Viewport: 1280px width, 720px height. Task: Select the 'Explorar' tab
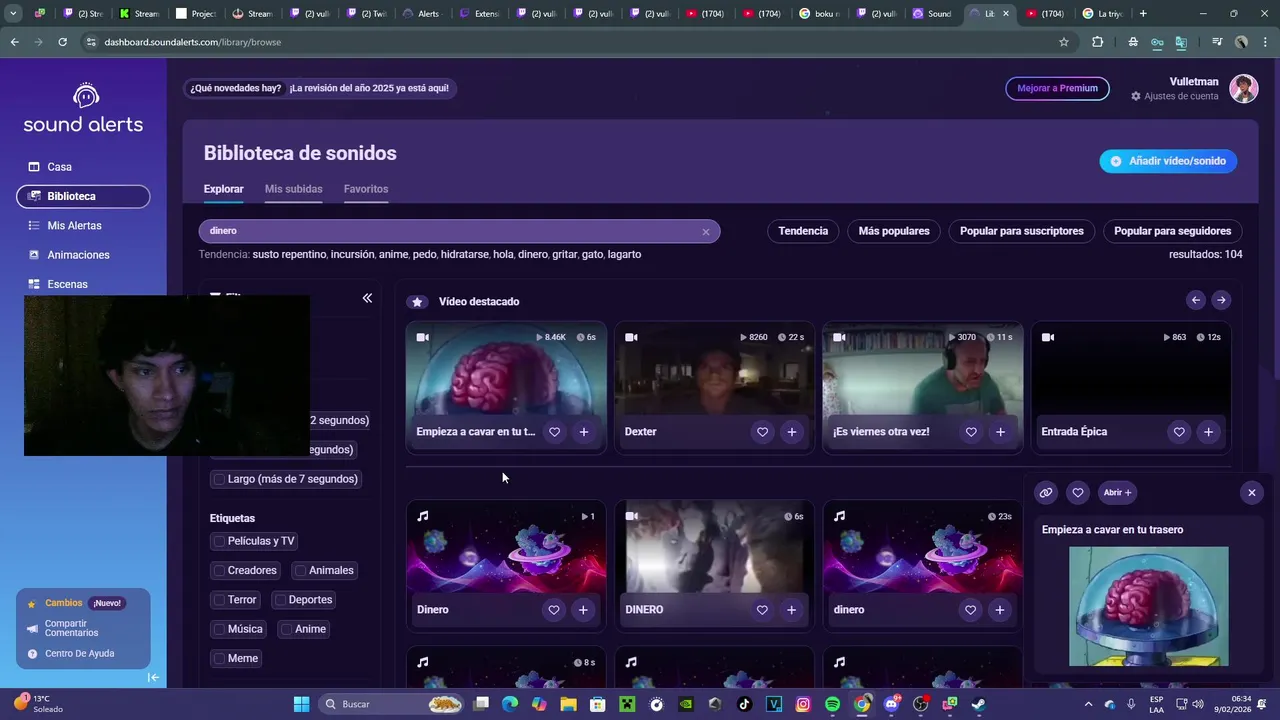(223, 189)
